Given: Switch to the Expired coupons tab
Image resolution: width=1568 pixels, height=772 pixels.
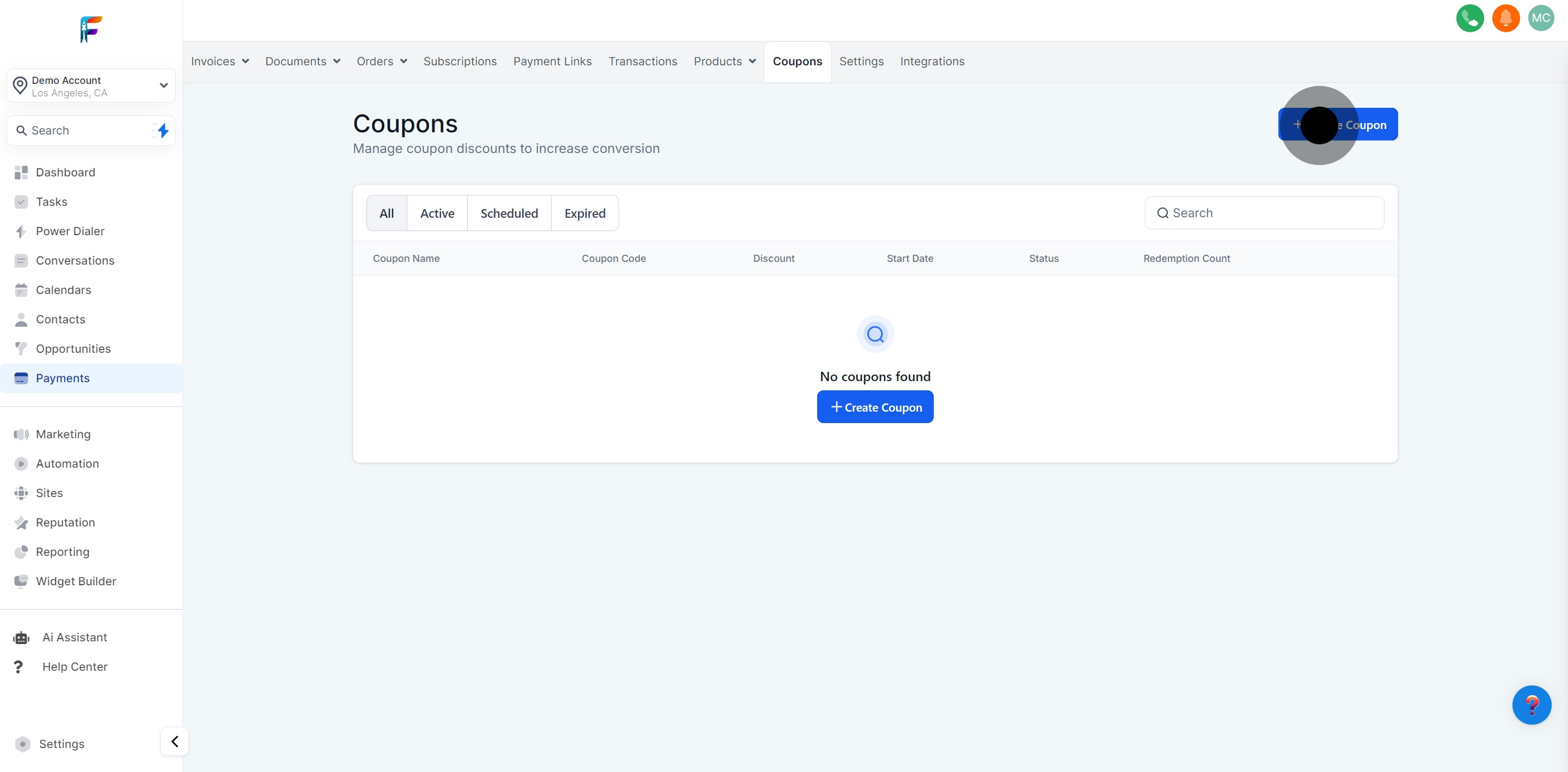Looking at the screenshot, I should tap(584, 212).
